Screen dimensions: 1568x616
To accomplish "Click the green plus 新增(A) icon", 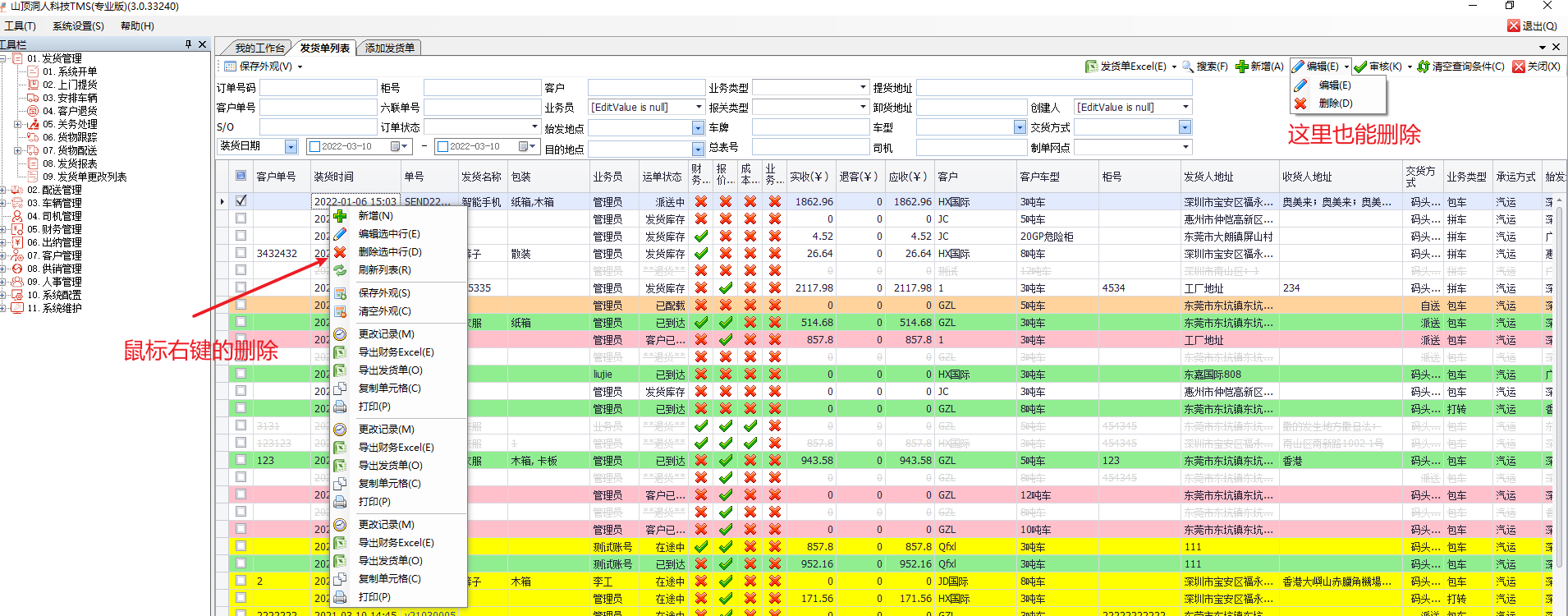I will pyautogui.click(x=1241, y=67).
